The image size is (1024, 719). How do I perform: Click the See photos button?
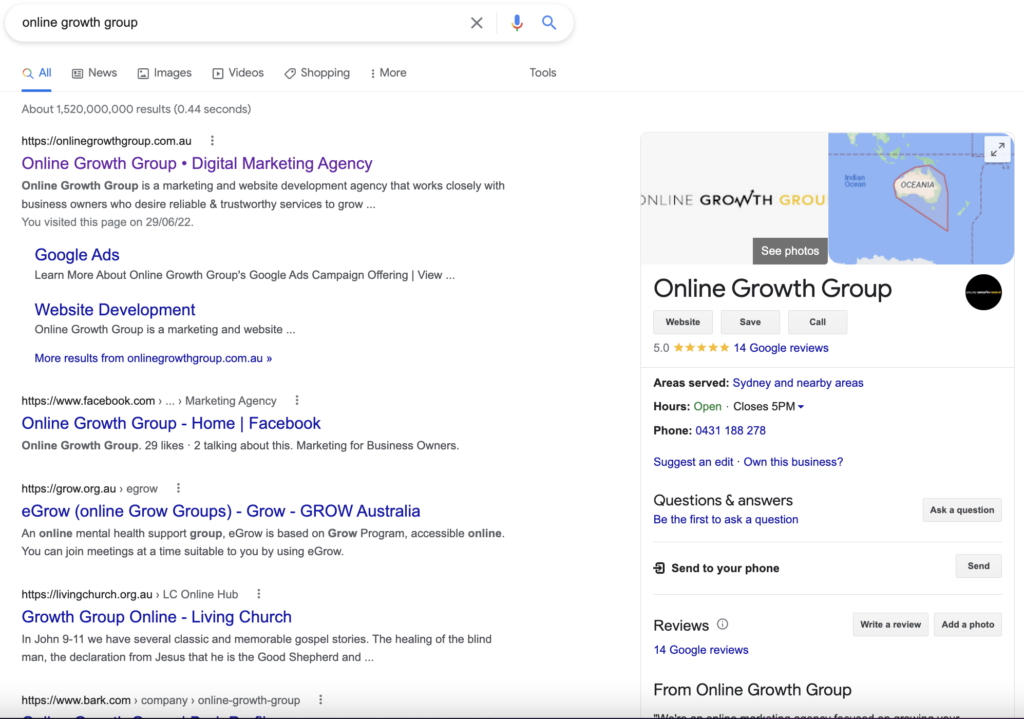coord(790,251)
